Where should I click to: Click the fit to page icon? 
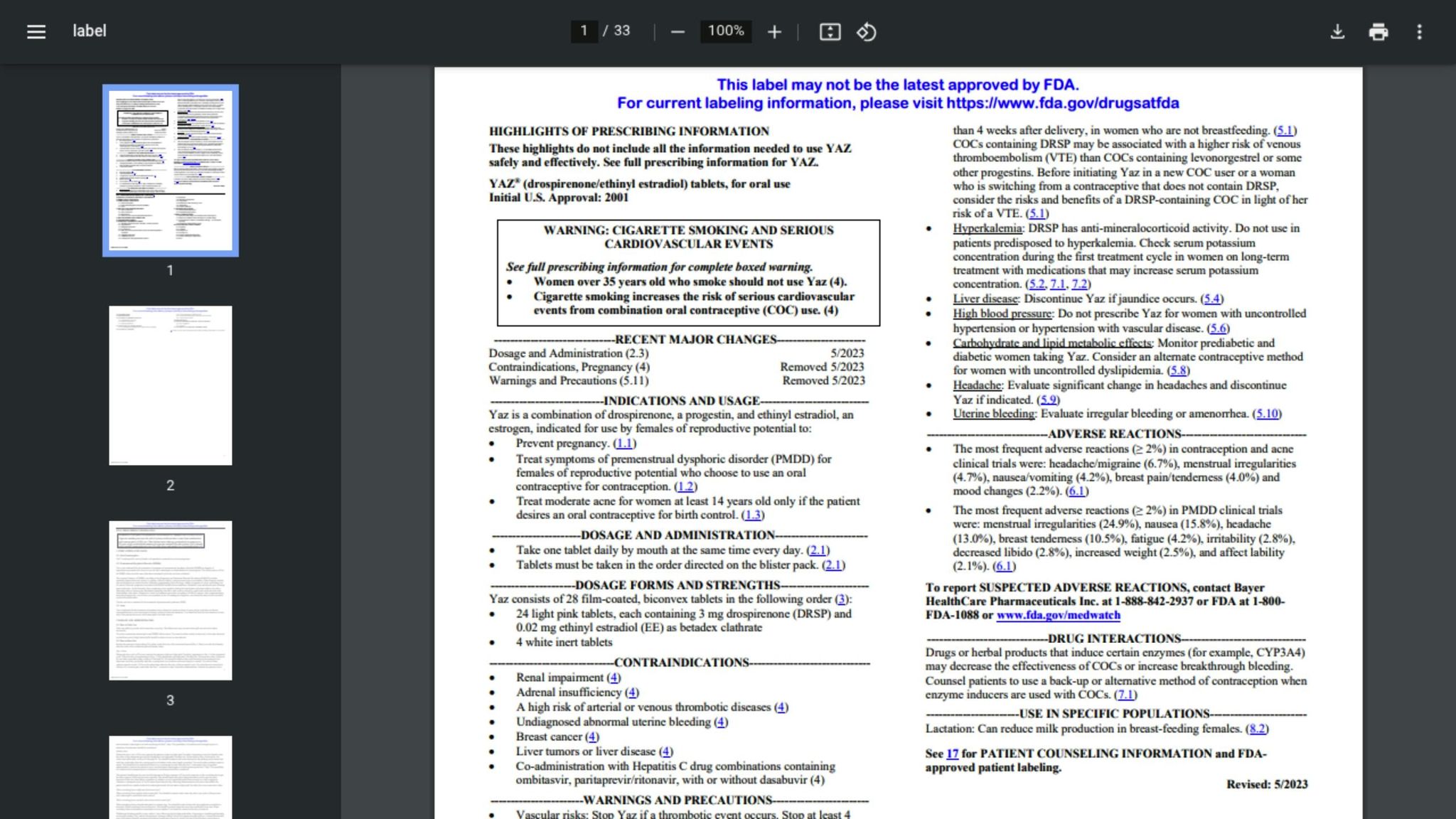[x=830, y=31]
